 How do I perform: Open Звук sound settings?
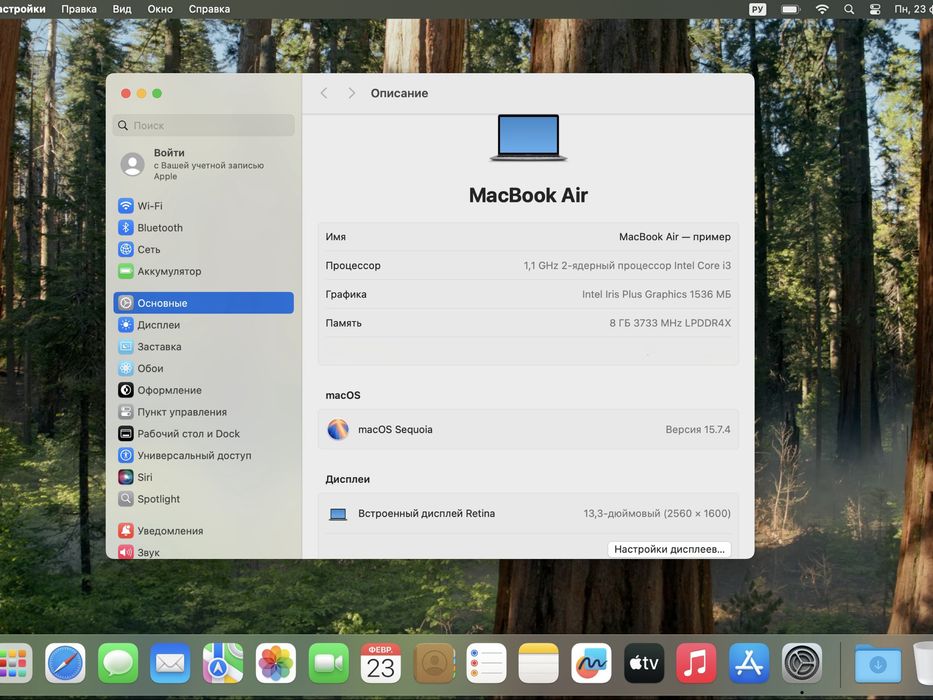[203, 552]
